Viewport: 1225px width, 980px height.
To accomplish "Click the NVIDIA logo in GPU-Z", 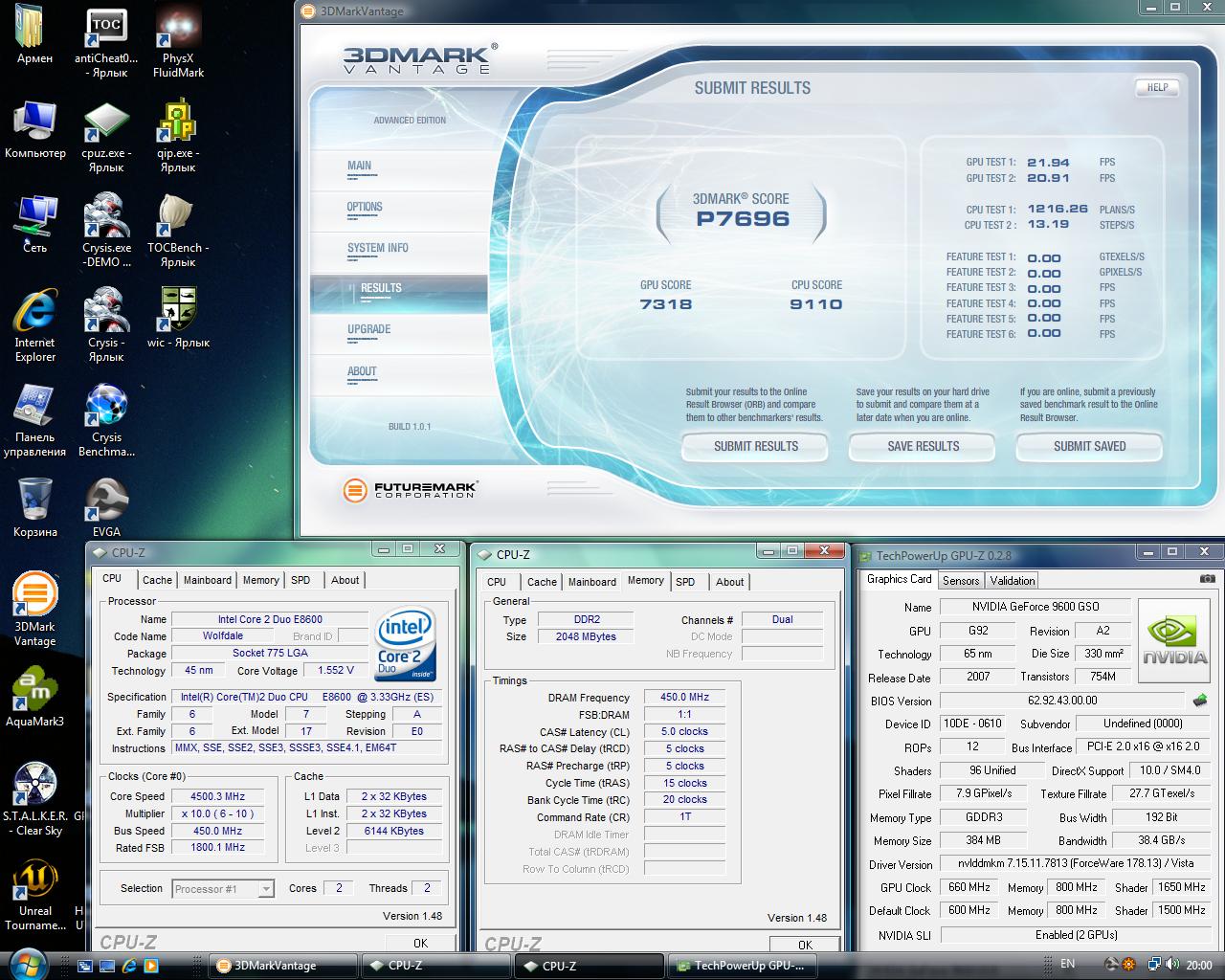I will tap(1174, 639).
